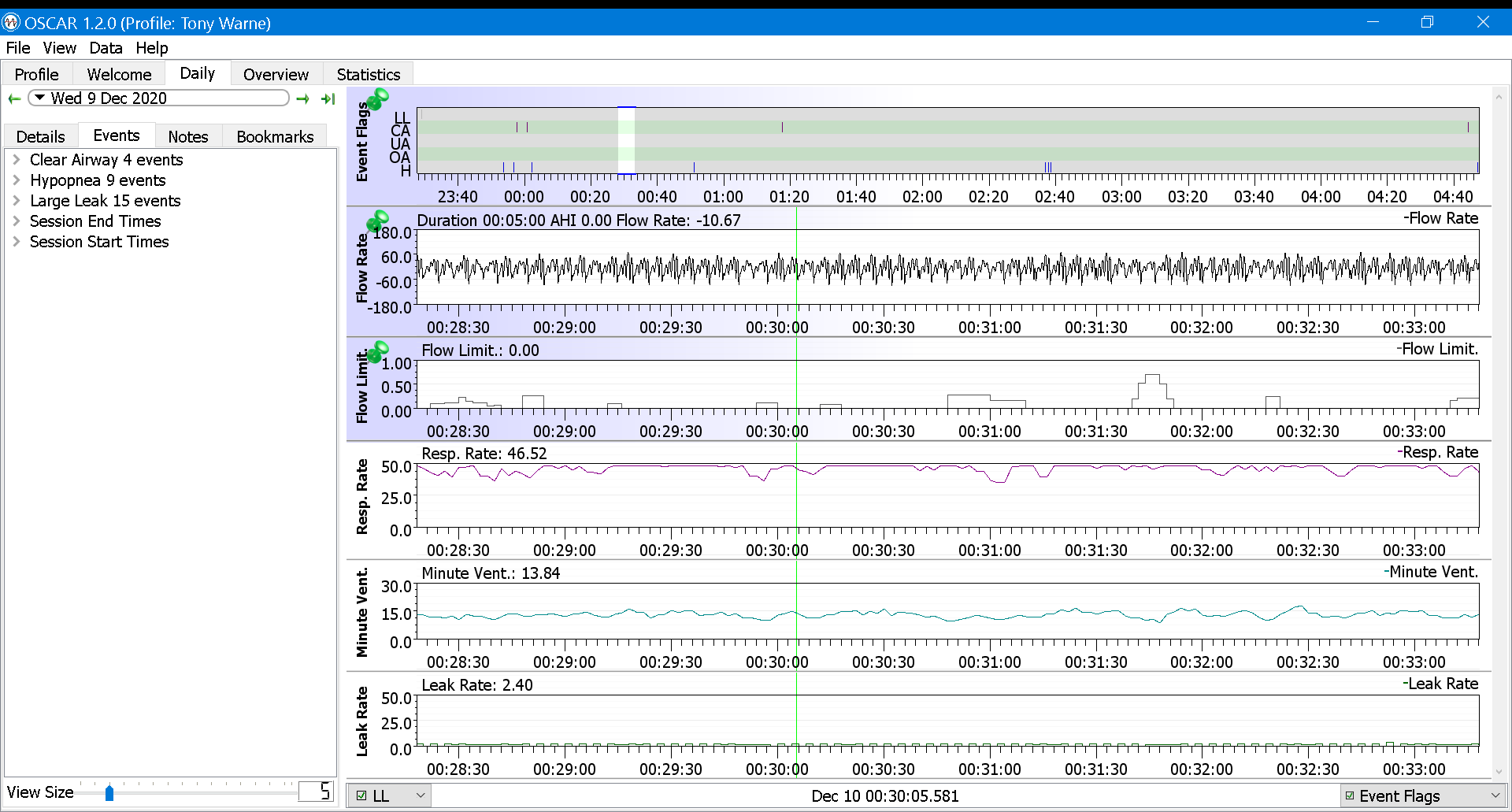Restore down the OSCAR window
This screenshot has width=1512, height=812.
[x=1427, y=22]
